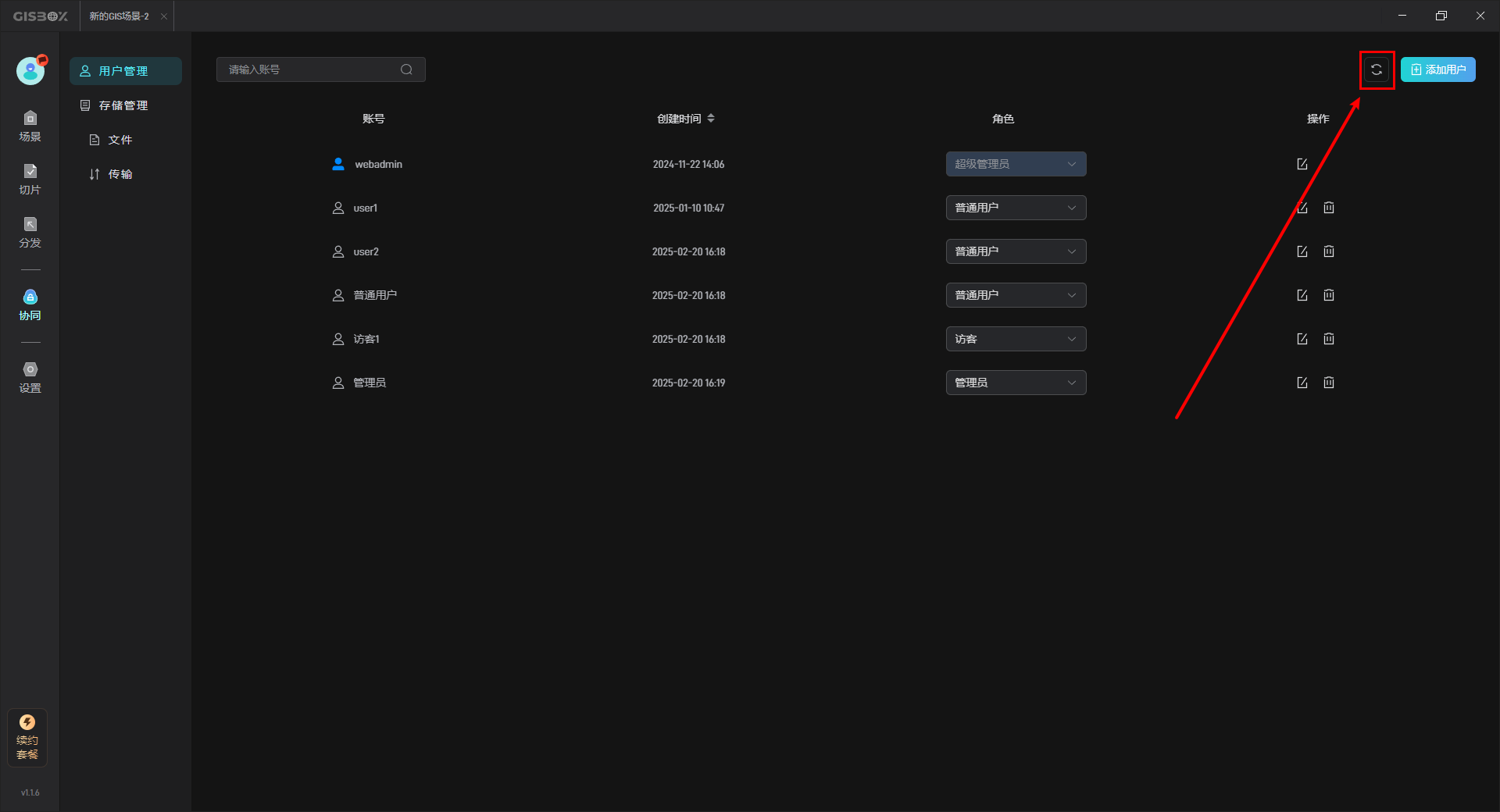Click the GISBOX logo
Image resolution: width=1500 pixels, height=812 pixels.
[41, 16]
